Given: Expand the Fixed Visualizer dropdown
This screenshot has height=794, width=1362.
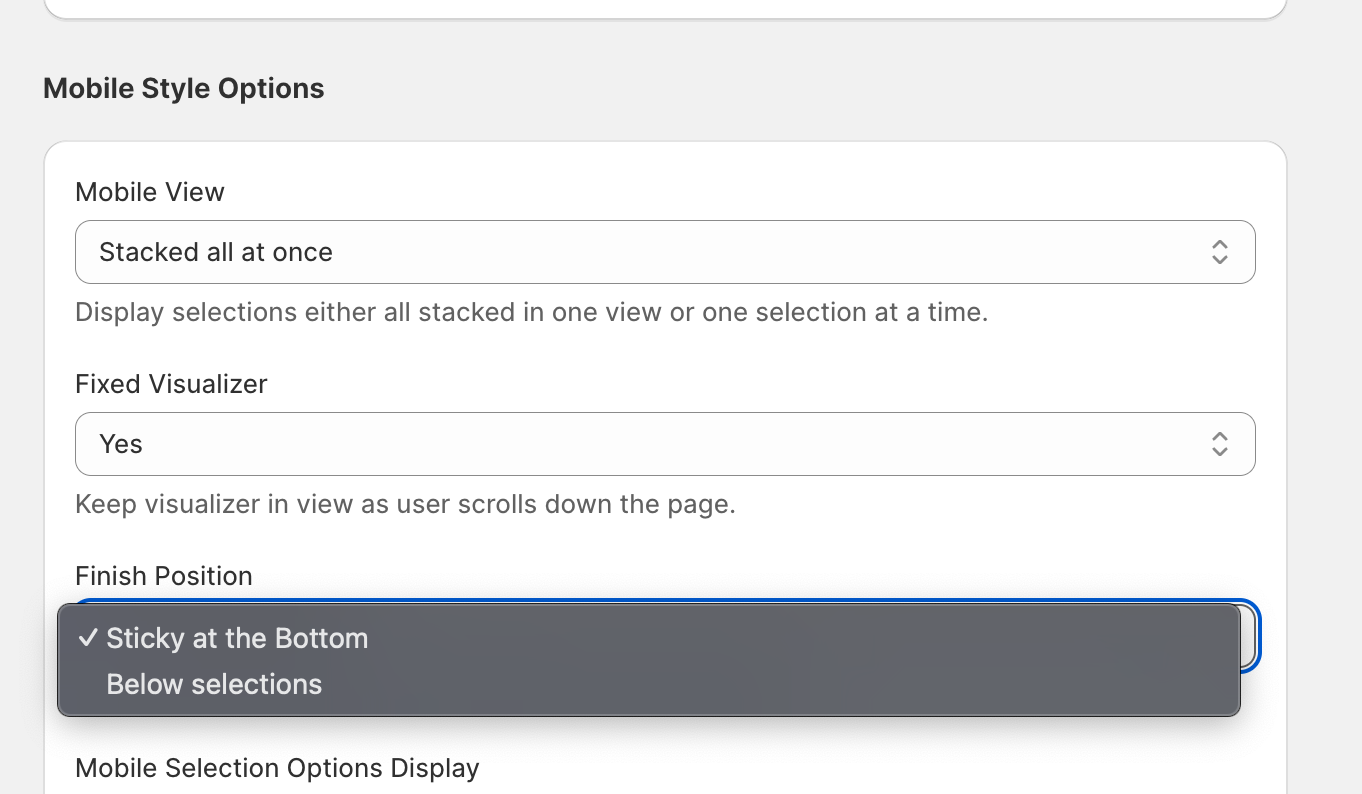Looking at the screenshot, I should pos(664,444).
